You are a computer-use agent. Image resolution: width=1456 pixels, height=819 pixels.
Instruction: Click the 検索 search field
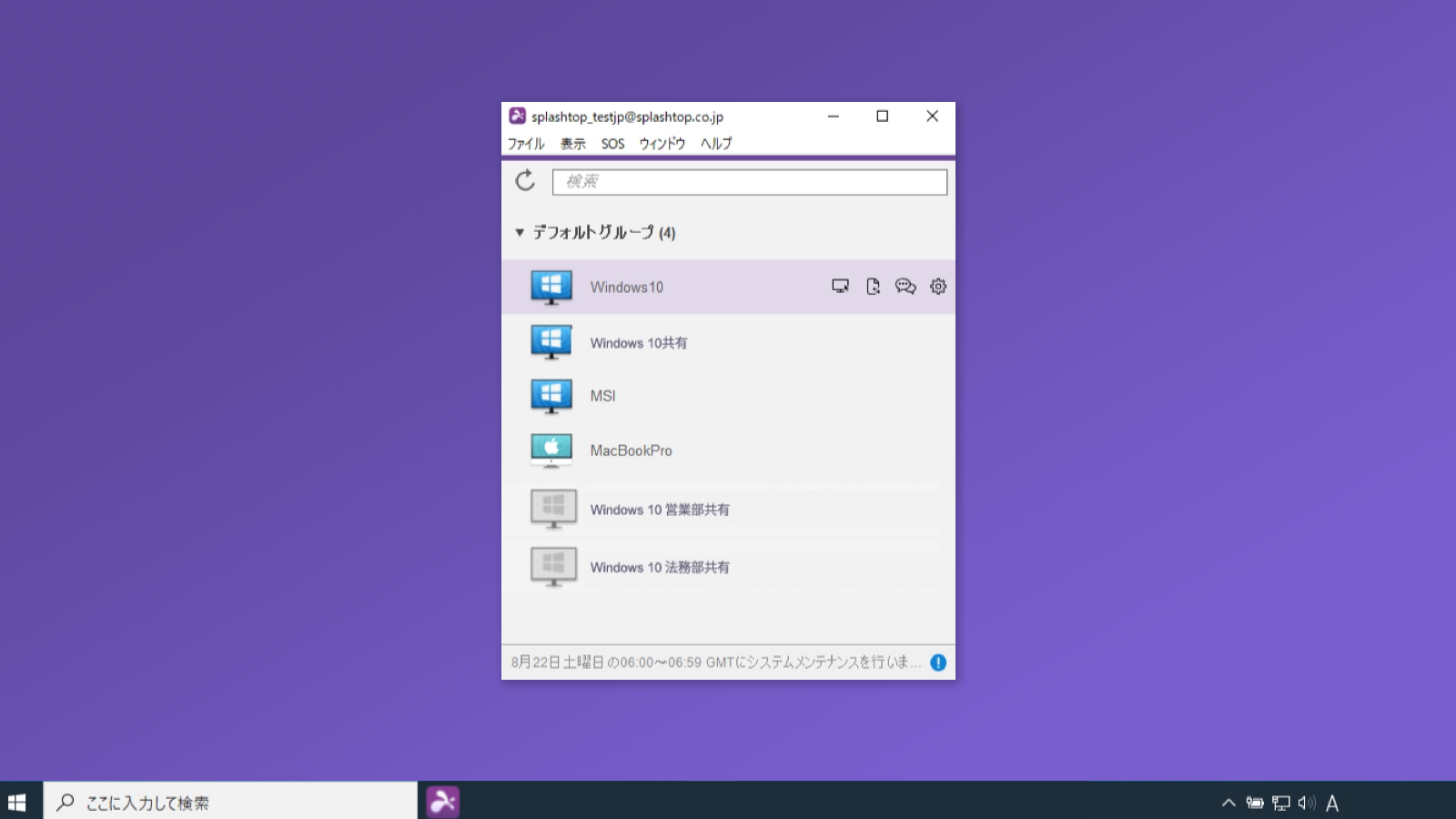coord(750,182)
